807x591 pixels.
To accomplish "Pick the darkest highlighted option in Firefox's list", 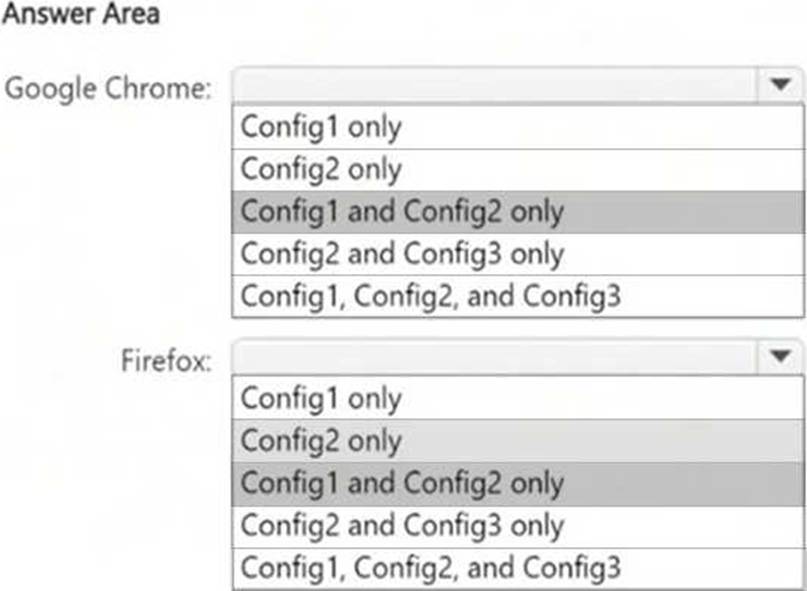I will point(402,483).
